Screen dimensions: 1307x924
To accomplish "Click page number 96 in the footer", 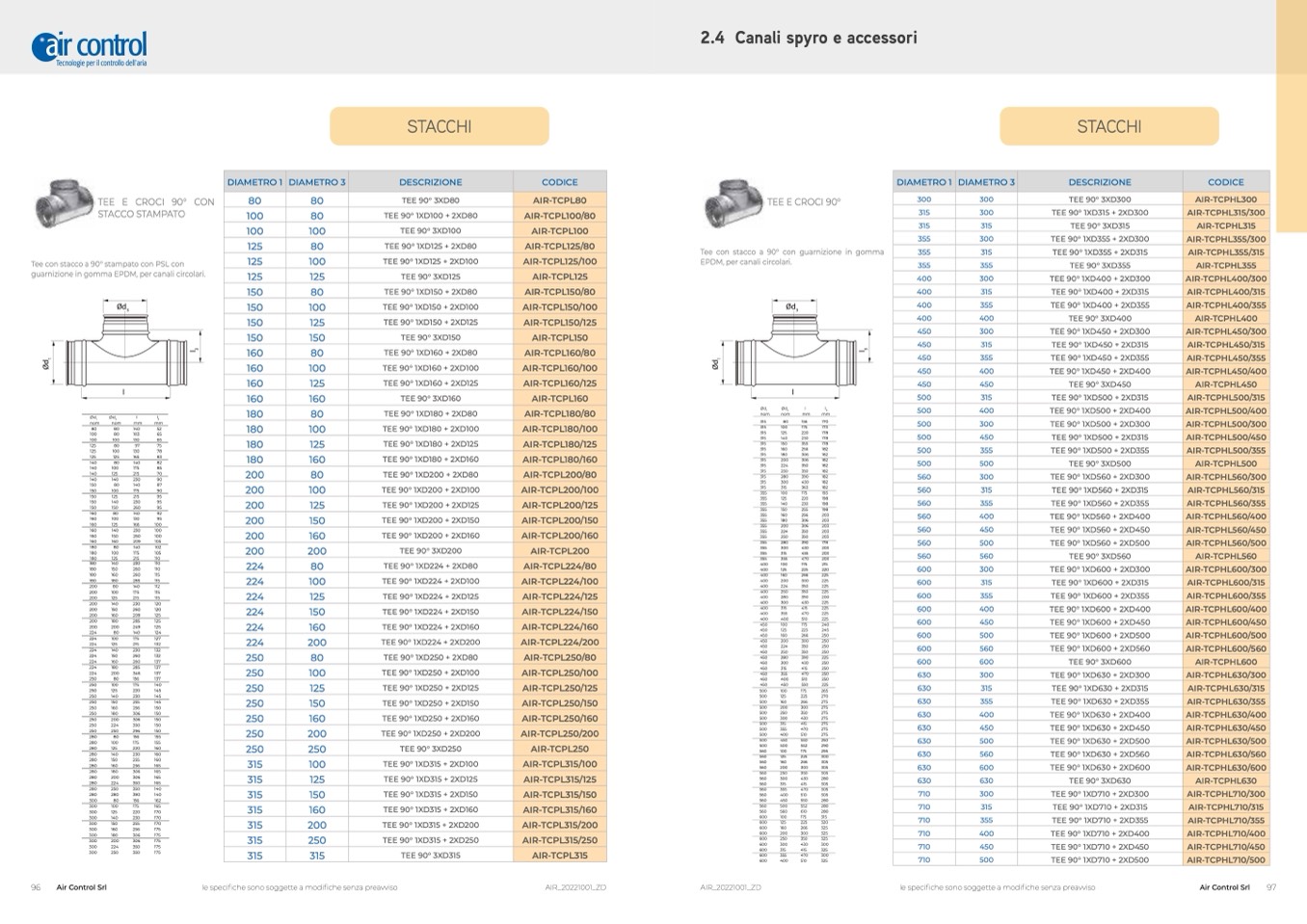I will [x=36, y=887].
